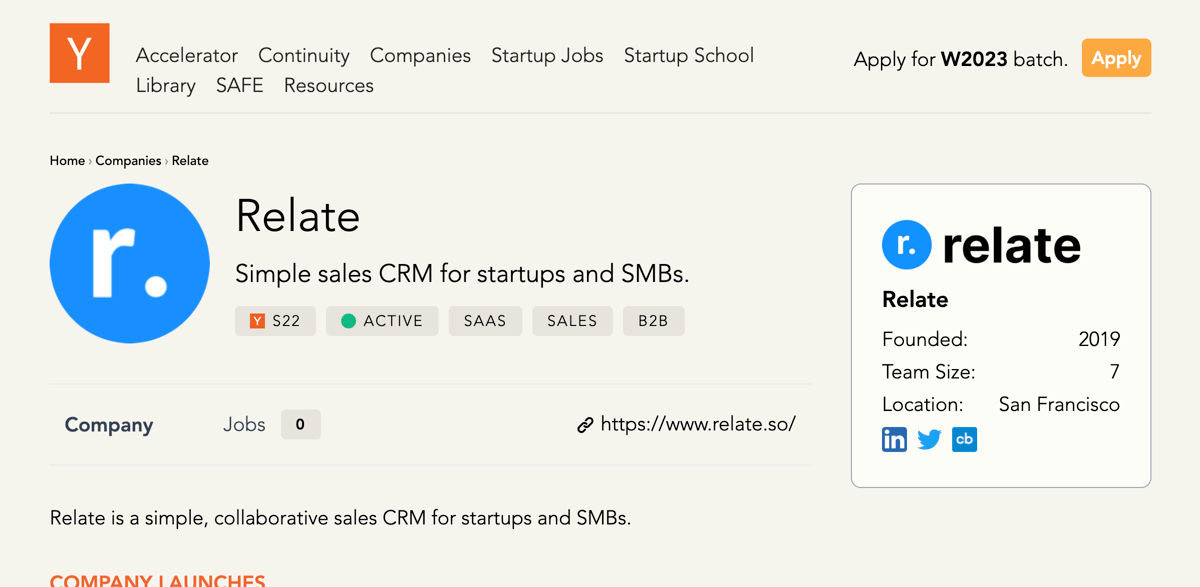Open the Twitter bird icon
The width and height of the screenshot is (1200, 587).
click(929, 439)
